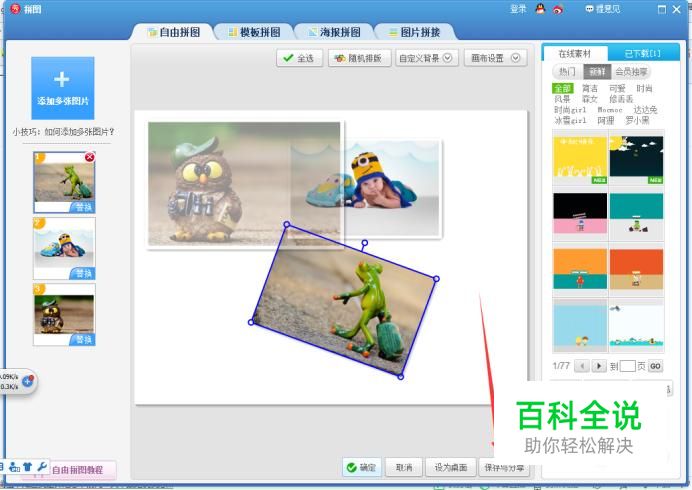This screenshot has height=490, width=692.
Task: Switch to the 海报拼图 tab
Action: pyautogui.click(x=335, y=32)
